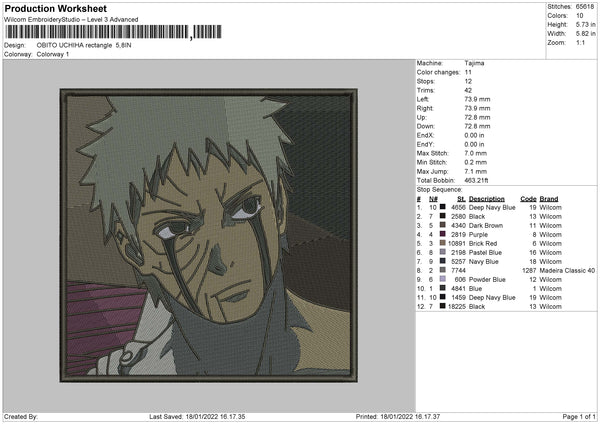Click the swatch for 1459 Deep Navy Blue

(443, 297)
